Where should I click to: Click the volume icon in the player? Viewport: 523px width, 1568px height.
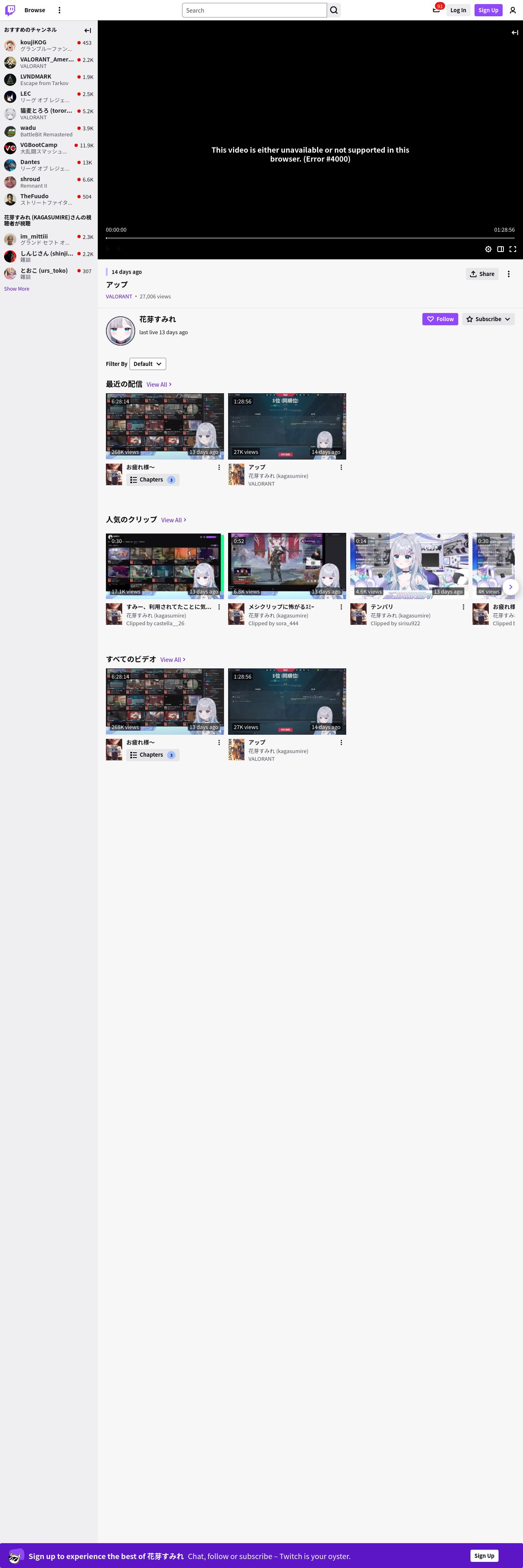click(119, 249)
